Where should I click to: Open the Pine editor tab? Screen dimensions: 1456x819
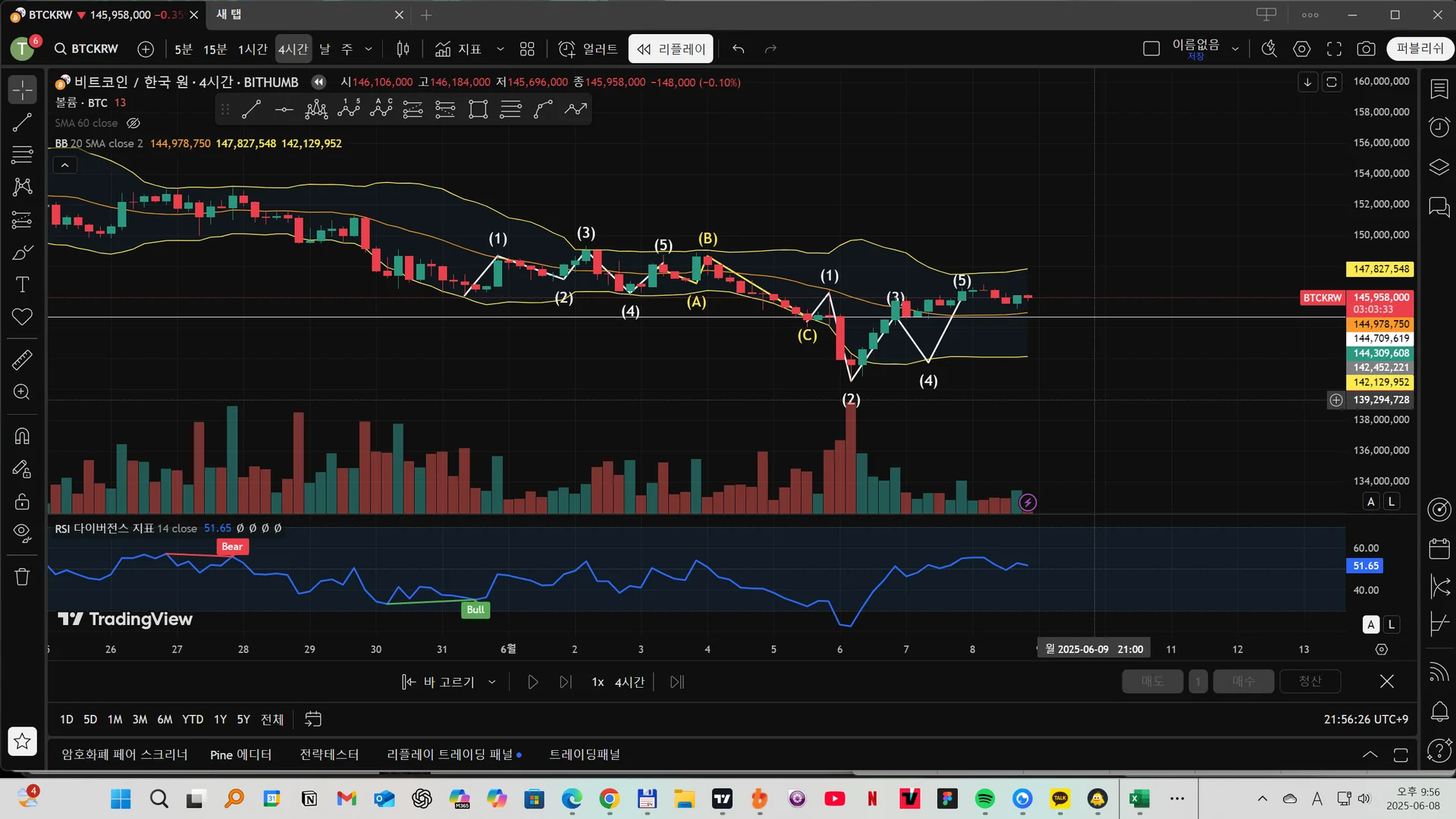(240, 755)
